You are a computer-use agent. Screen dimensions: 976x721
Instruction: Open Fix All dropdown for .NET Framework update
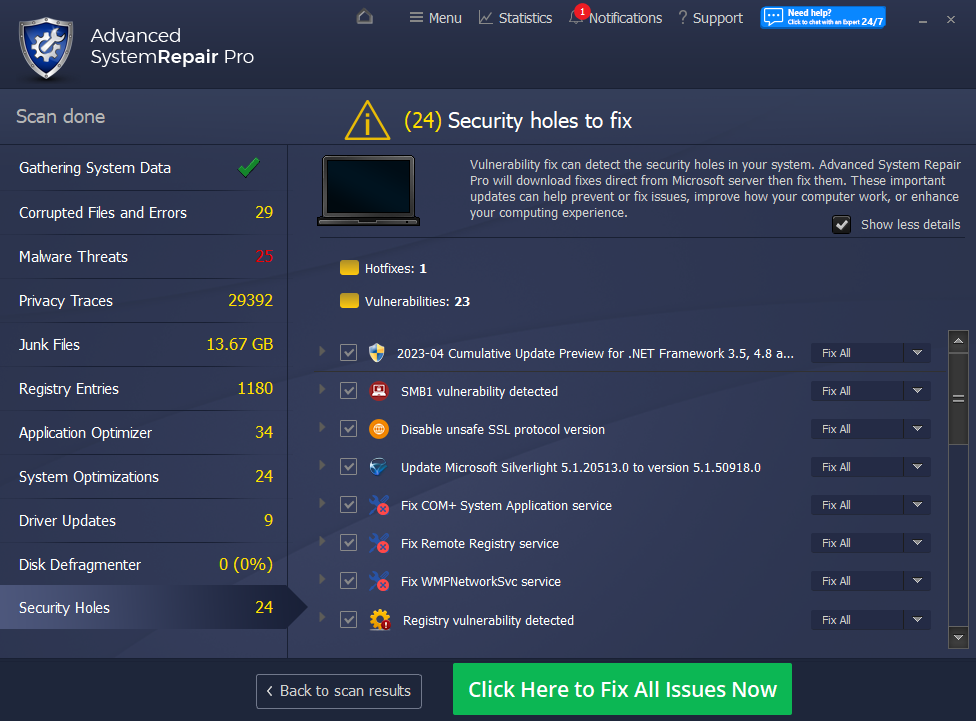917,353
